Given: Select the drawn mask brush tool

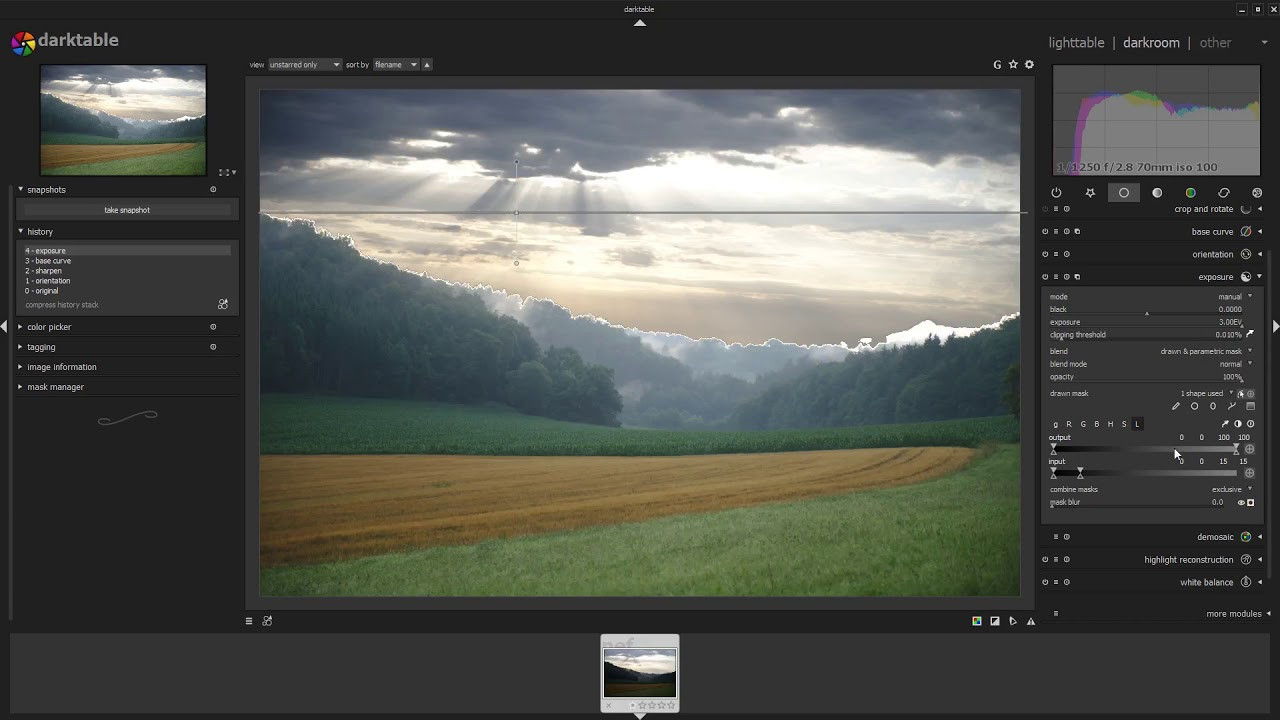Looking at the screenshot, I should click(1176, 406).
